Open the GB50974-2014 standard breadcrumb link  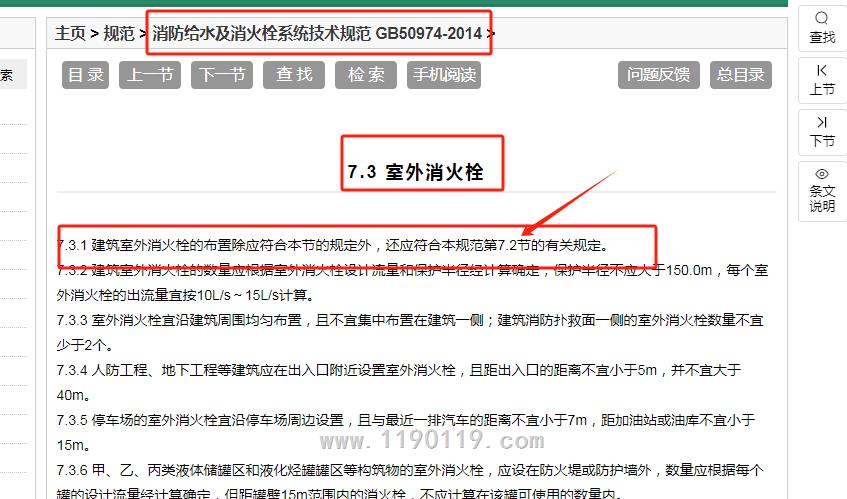tap(318, 34)
